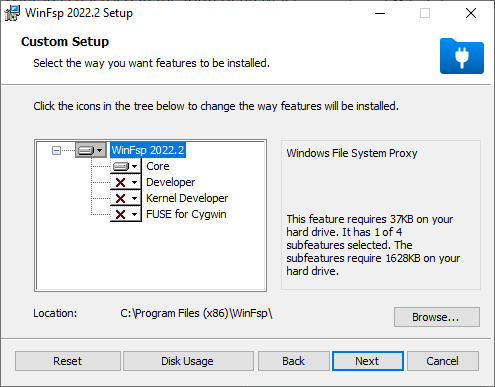The image size is (495, 387).
Task: Click the Reset button
Action: point(68,361)
